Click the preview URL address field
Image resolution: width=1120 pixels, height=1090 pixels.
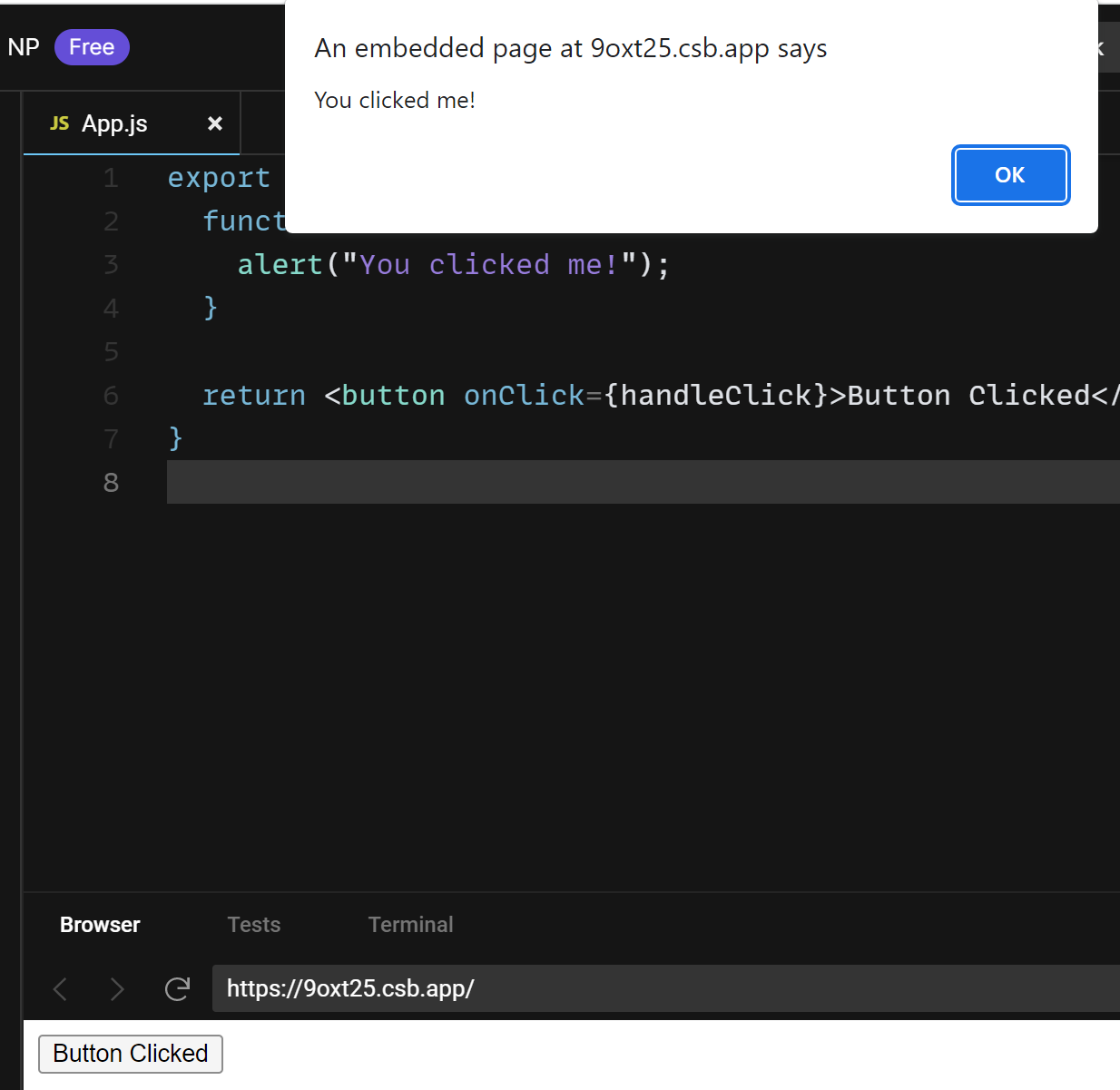pyautogui.click(x=666, y=988)
